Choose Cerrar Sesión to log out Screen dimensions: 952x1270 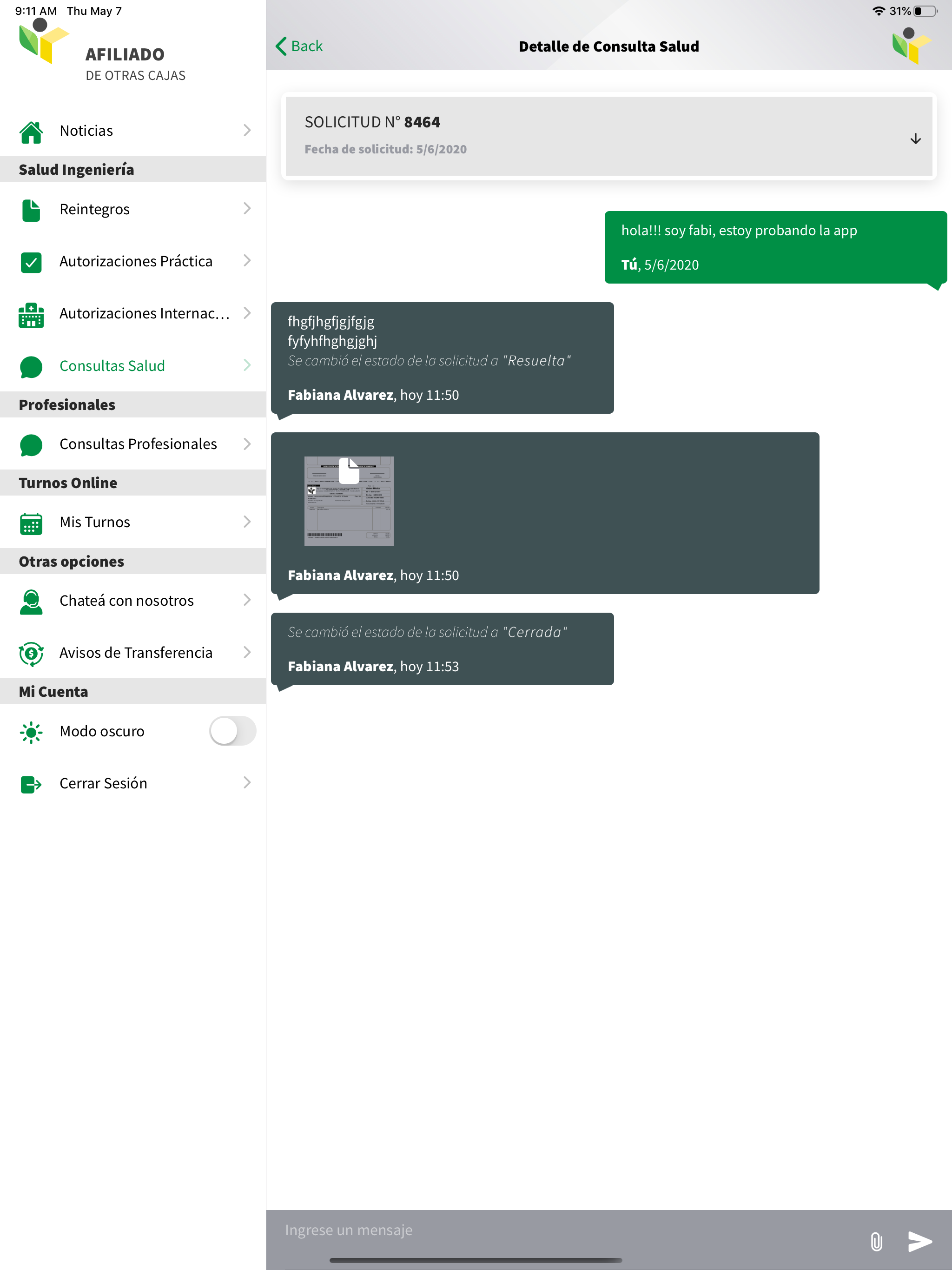tap(132, 783)
